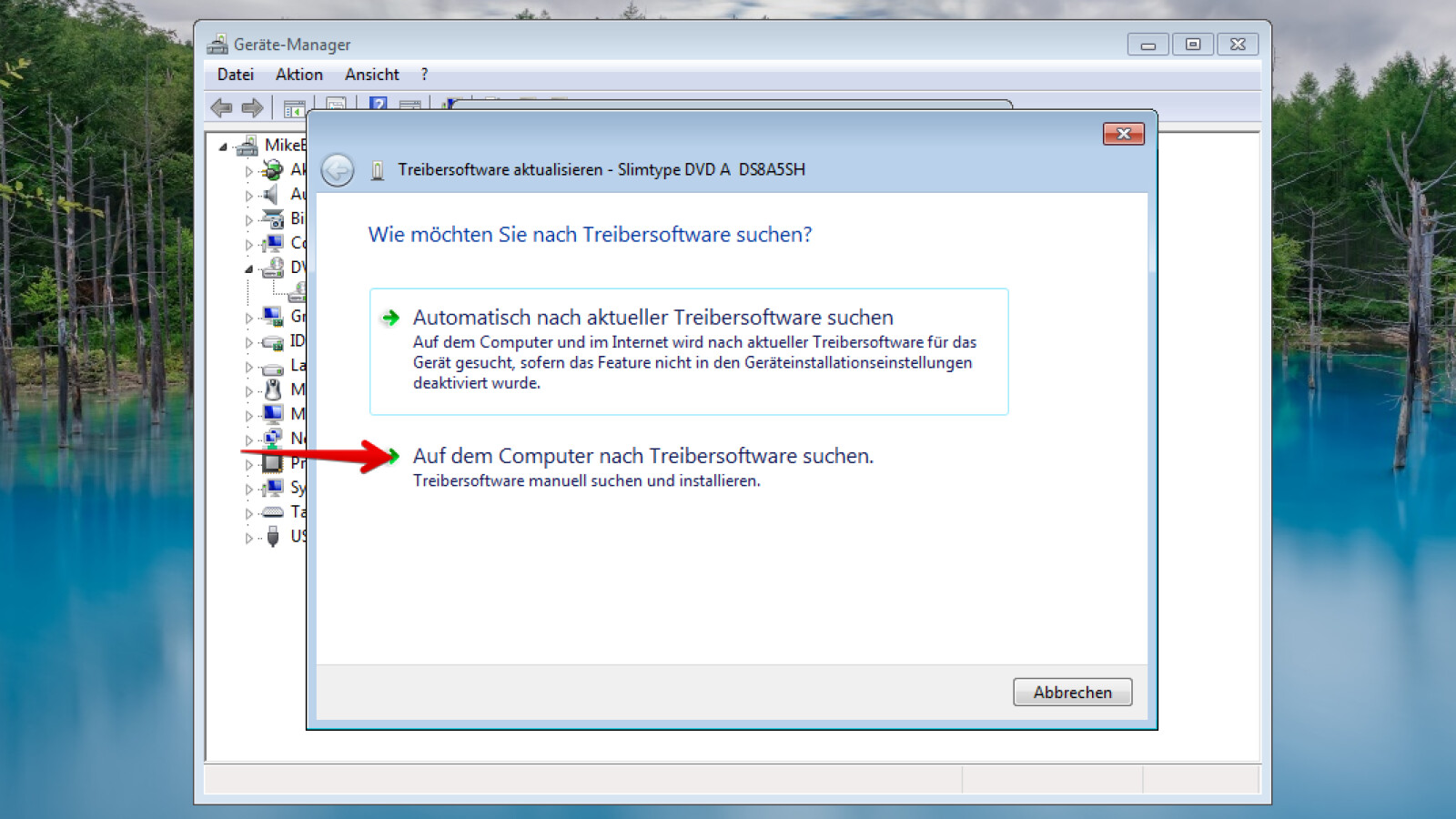Click the wizard's round back arrow button
Image resolution: width=1456 pixels, height=819 pixels.
click(338, 170)
